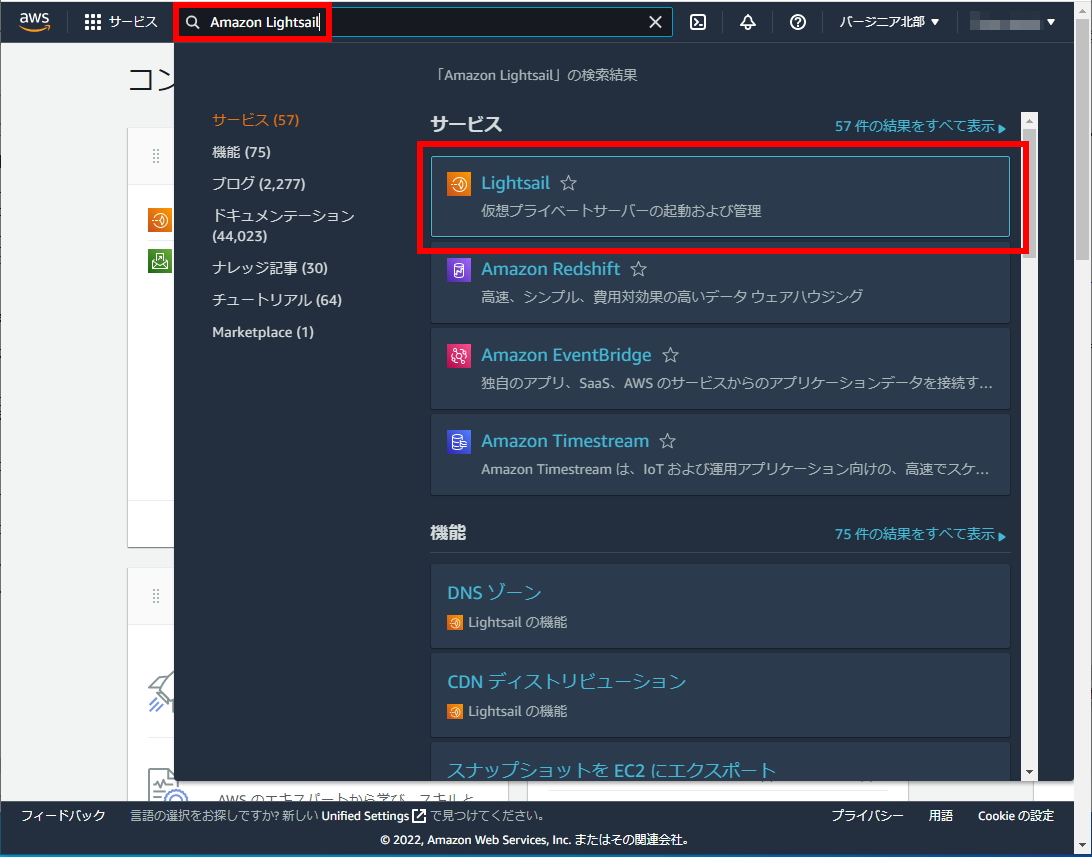The image size is (1092, 857).
Task: Click inside the Amazon Lightsail search field
Action: (425, 22)
